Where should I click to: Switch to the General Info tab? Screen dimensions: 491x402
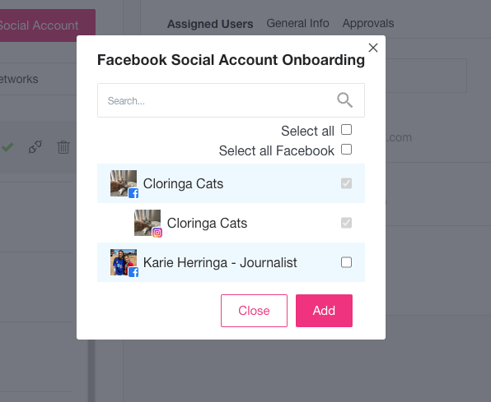[x=298, y=23]
